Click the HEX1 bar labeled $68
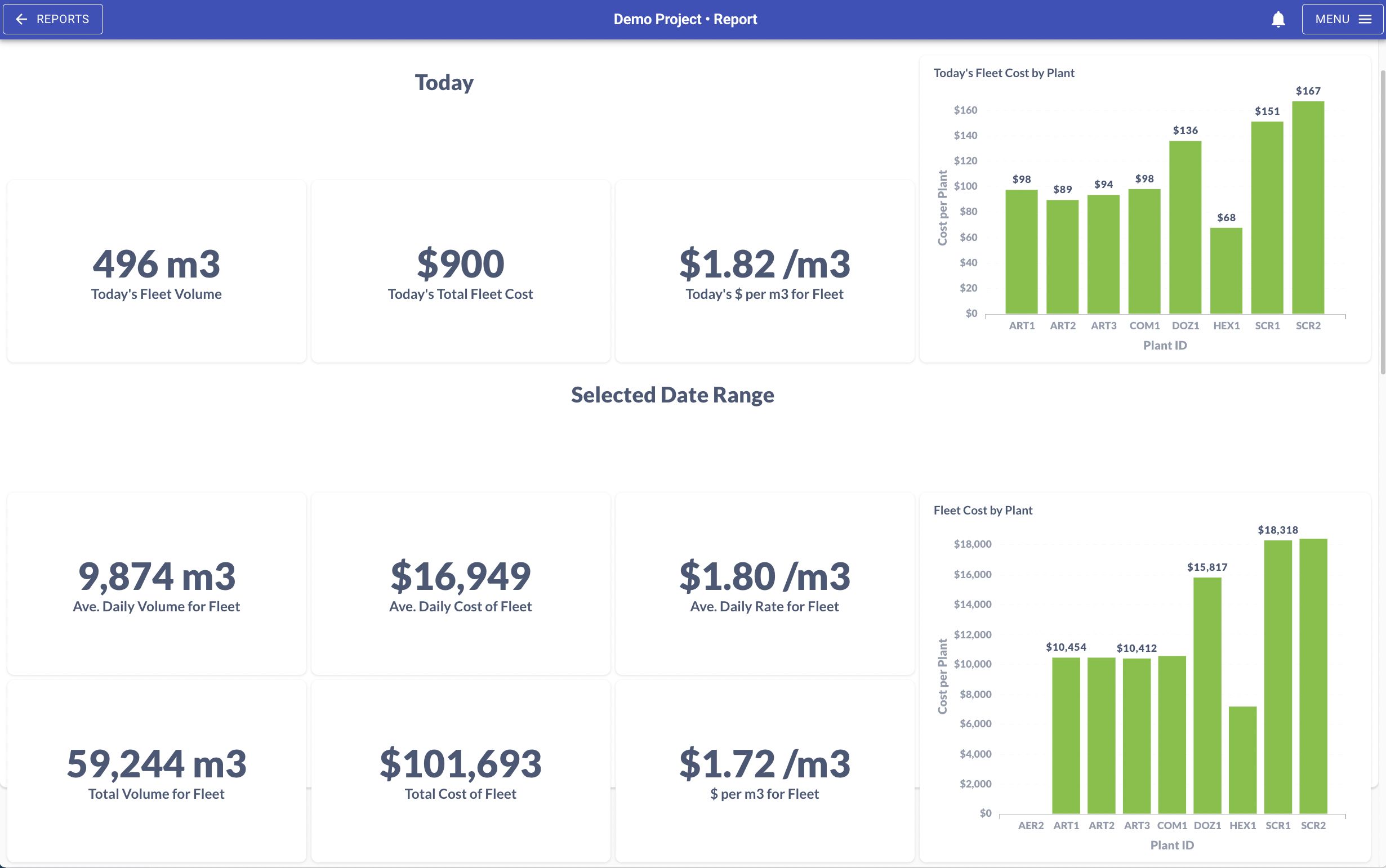The image size is (1386, 868). click(x=1226, y=270)
